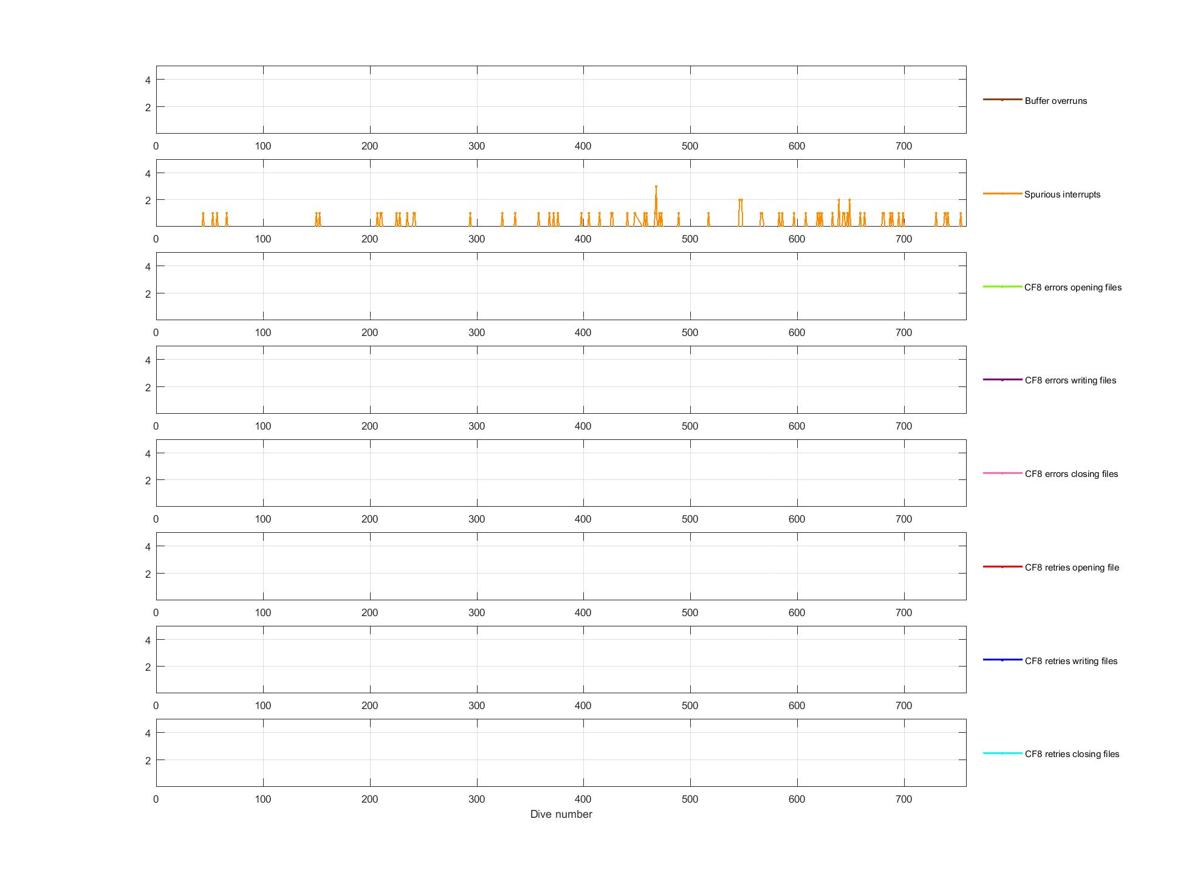Click the "CF8 retries writing files" legend label
Screen dimensions: 1200x885
(1071, 661)
